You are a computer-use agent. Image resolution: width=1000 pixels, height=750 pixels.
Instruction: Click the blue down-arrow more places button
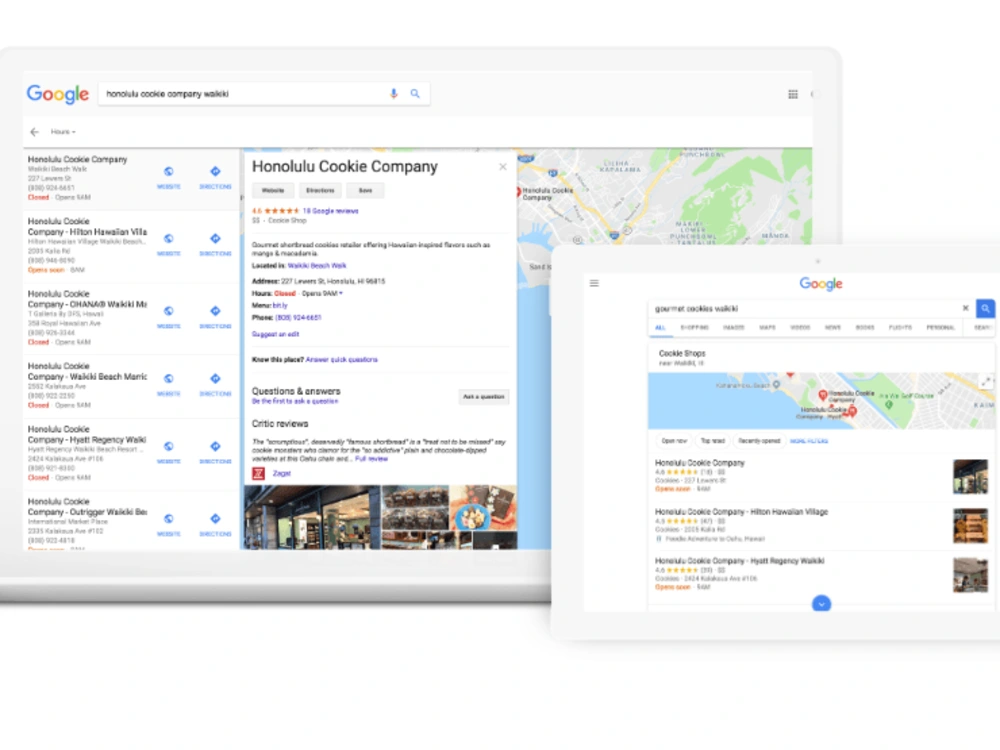tap(821, 603)
